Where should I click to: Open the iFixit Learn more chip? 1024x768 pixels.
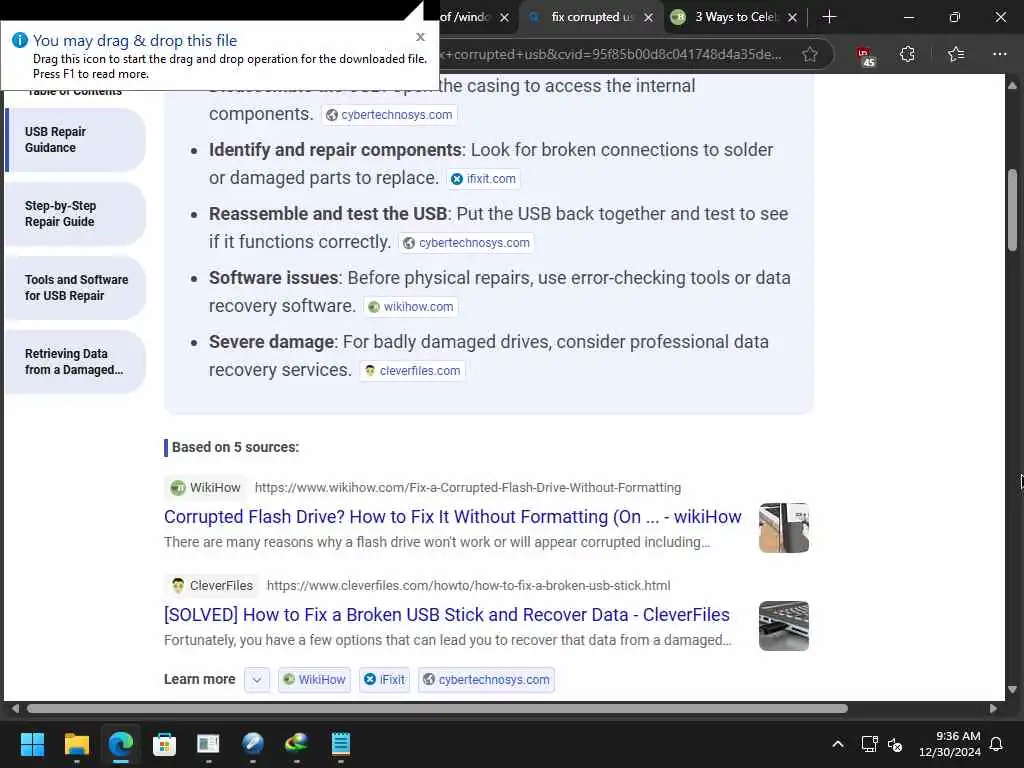pyautogui.click(x=385, y=680)
